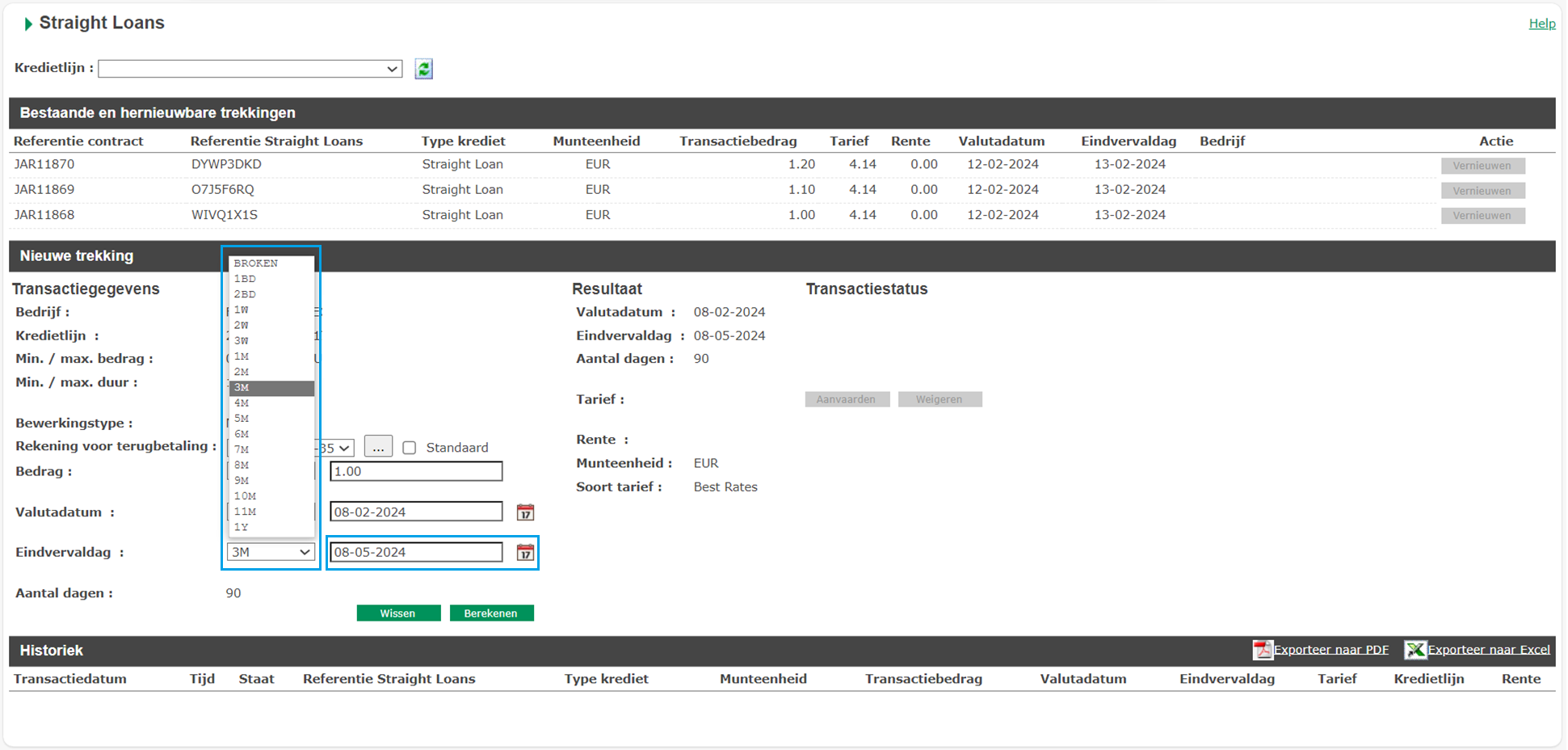Open the Eindvervaldag calendar picker icon

525,553
